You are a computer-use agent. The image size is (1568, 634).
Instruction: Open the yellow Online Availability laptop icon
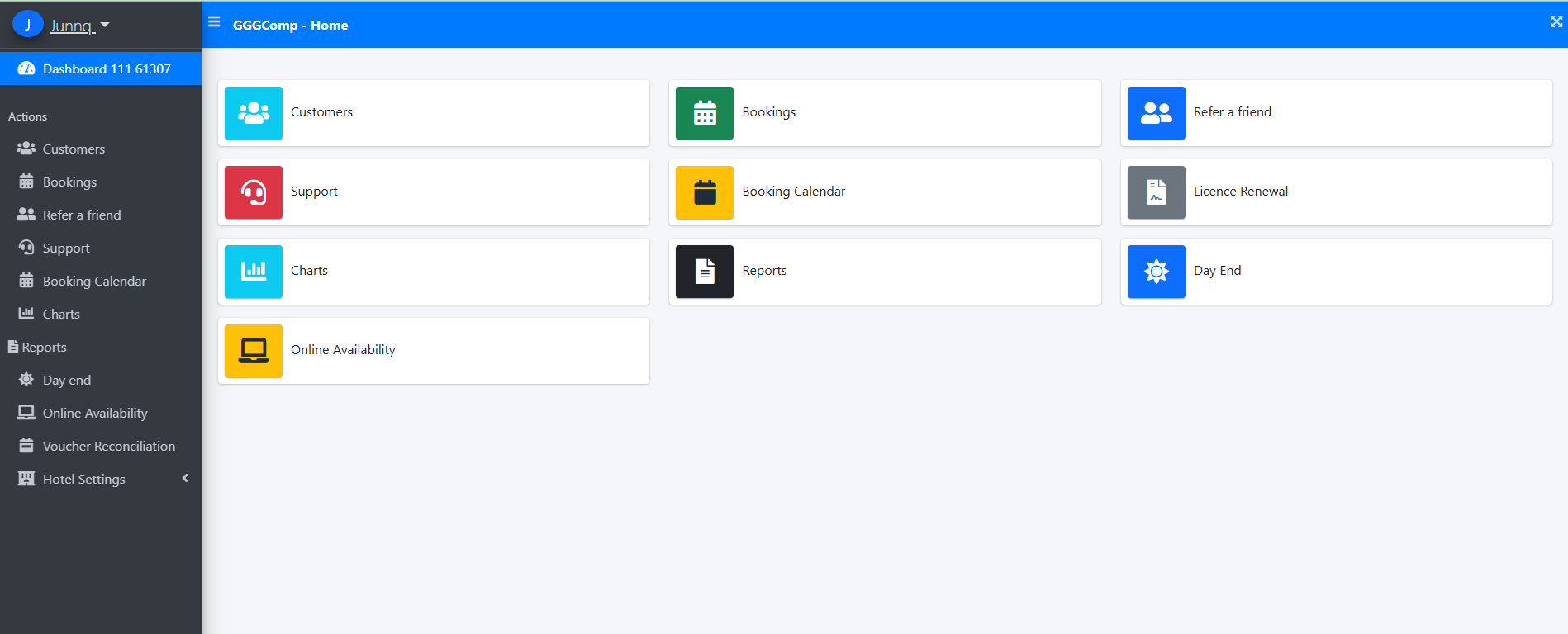[x=253, y=351]
